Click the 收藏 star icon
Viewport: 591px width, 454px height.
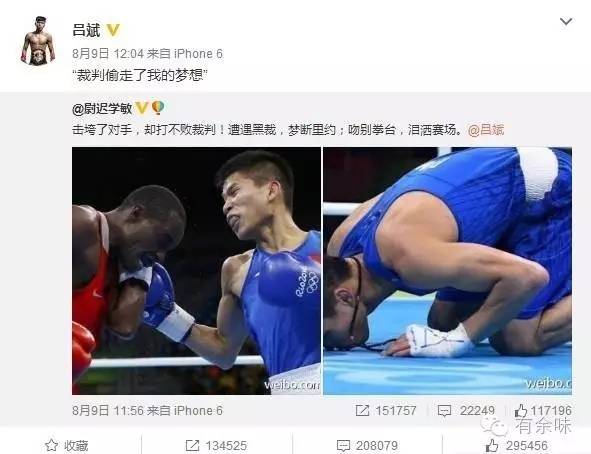pos(51,445)
